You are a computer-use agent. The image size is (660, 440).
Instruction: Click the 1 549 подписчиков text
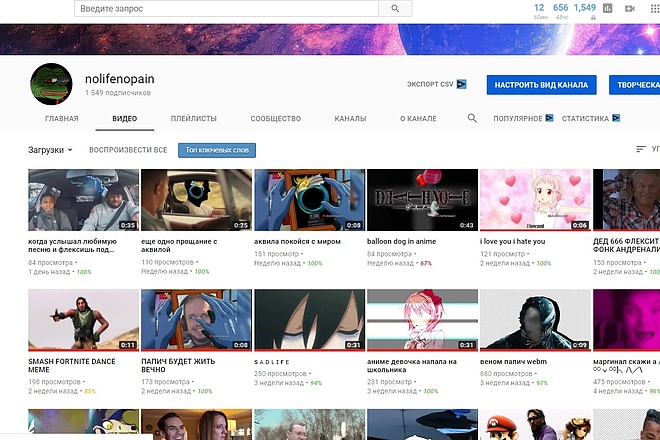tap(118, 93)
